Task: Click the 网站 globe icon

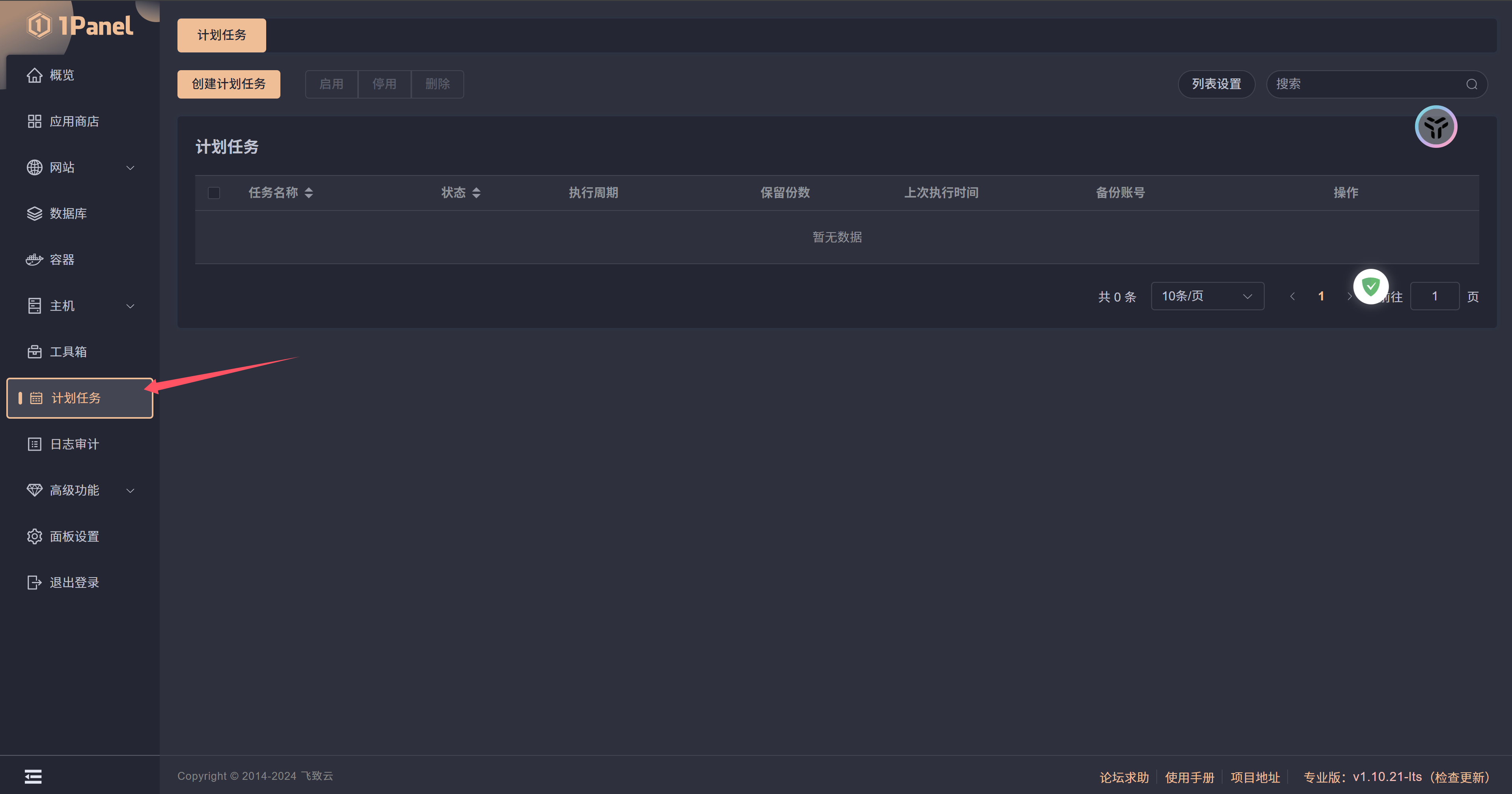Action: (x=35, y=167)
